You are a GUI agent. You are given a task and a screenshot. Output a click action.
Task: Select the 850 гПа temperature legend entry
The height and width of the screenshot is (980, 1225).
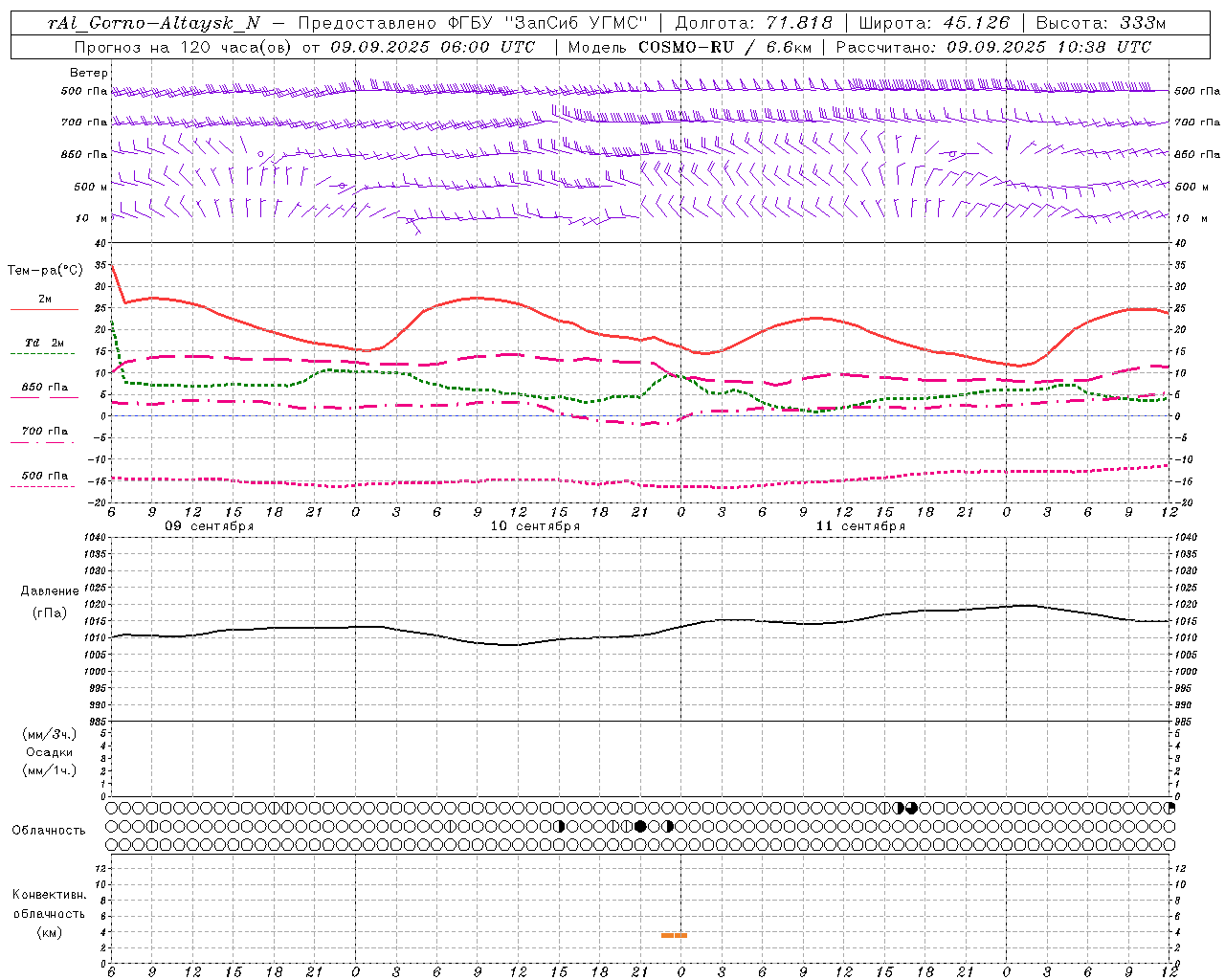click(45, 388)
